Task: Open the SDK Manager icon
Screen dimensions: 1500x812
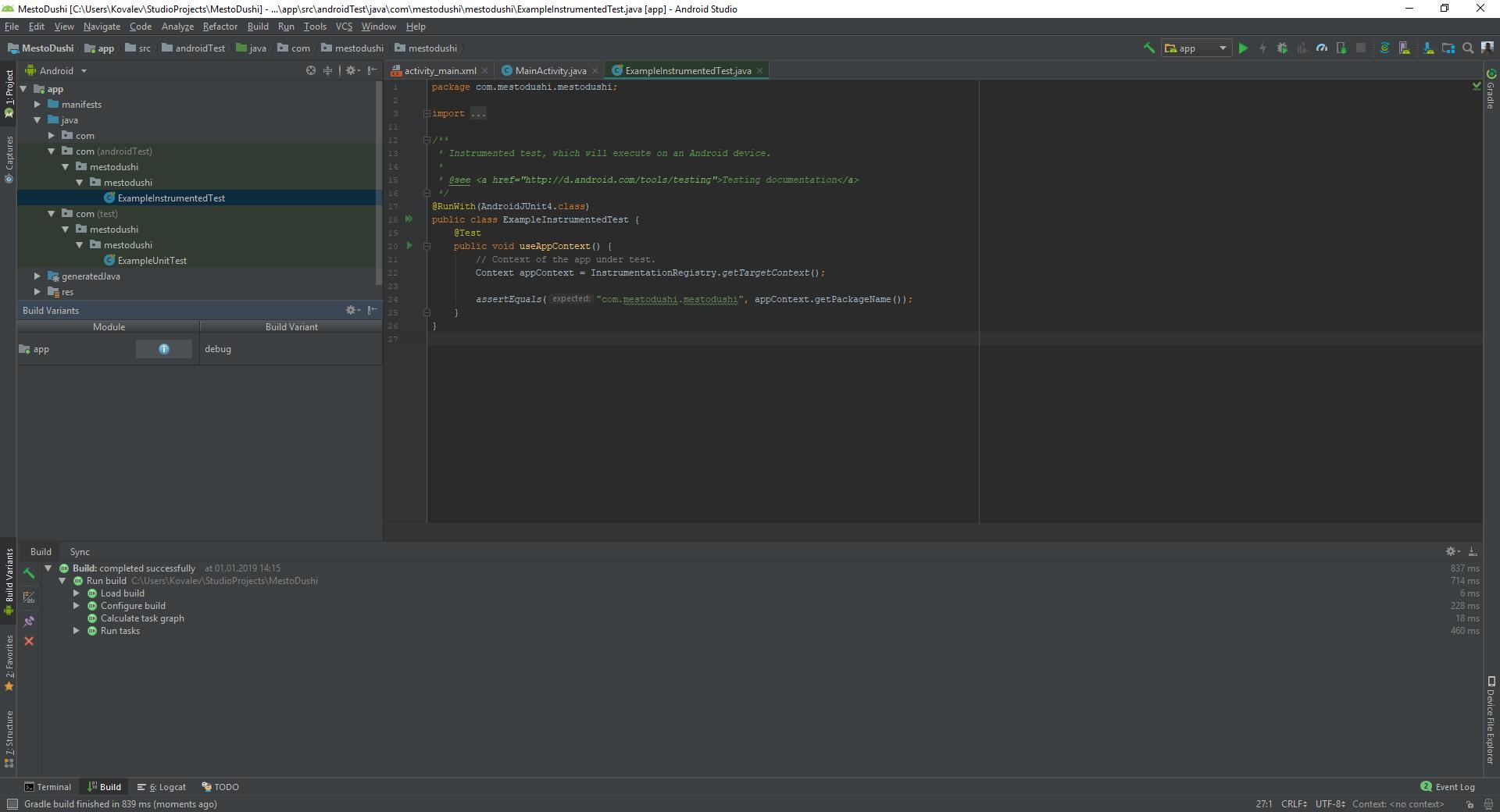Action: (x=1429, y=48)
